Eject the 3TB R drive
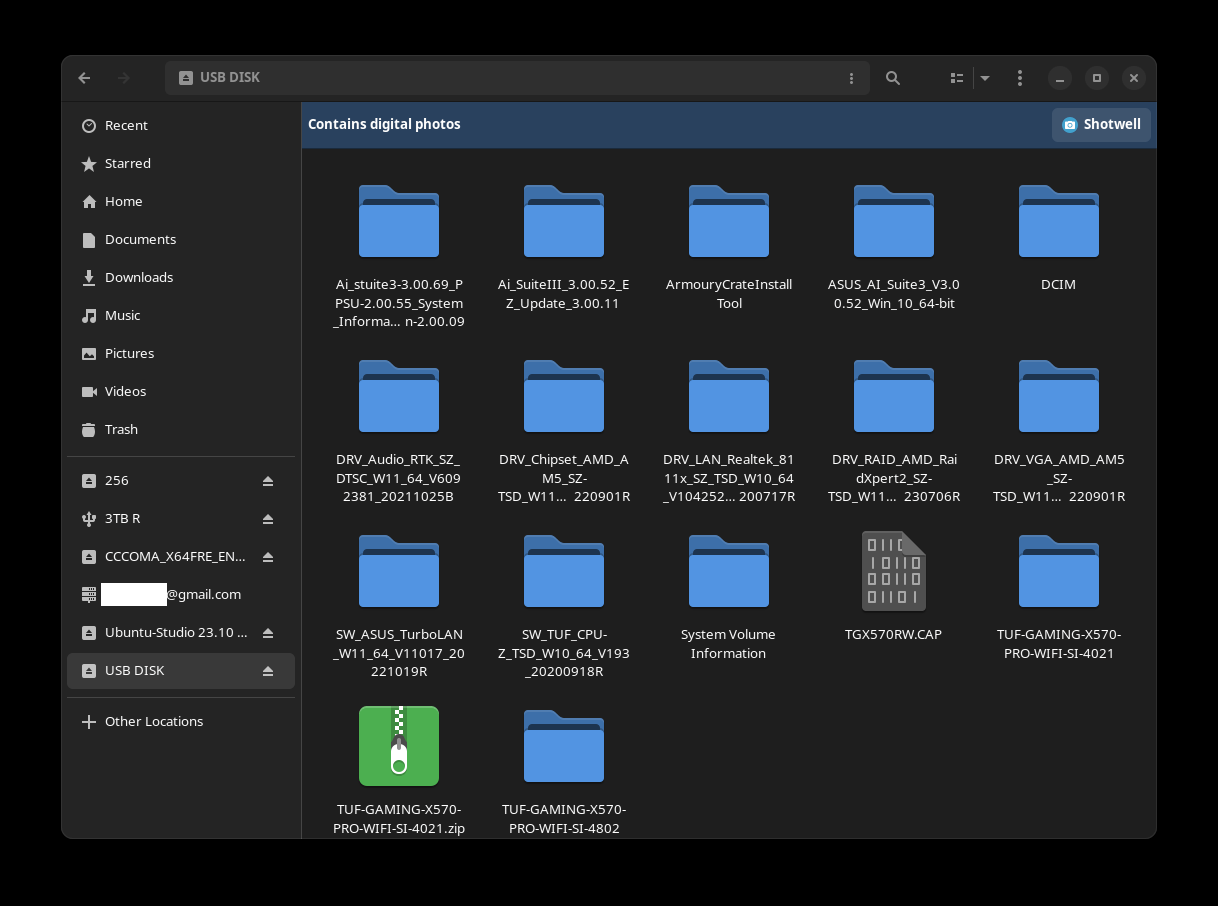 [x=268, y=519]
